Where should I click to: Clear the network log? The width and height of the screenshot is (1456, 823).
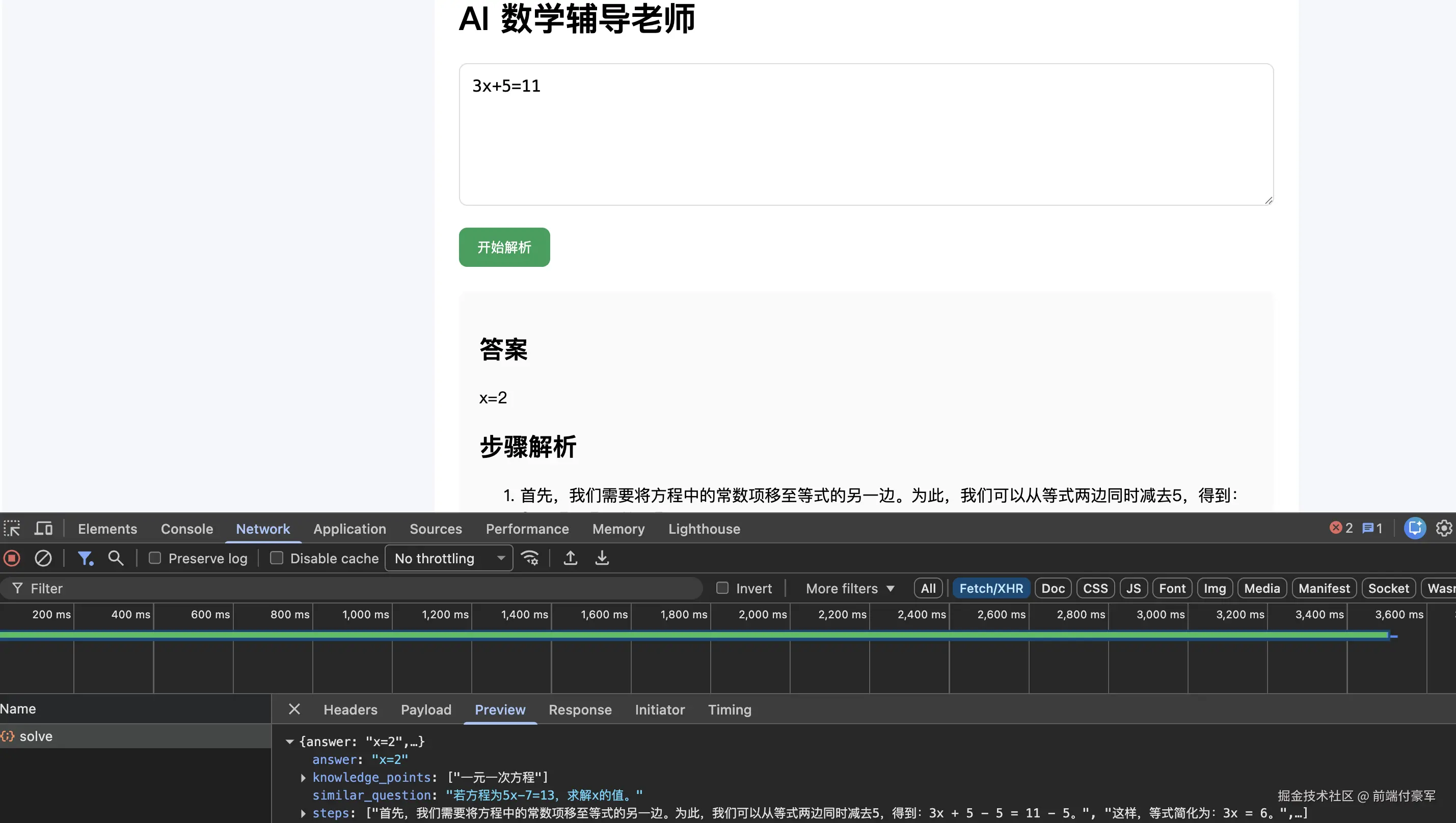[43, 559]
